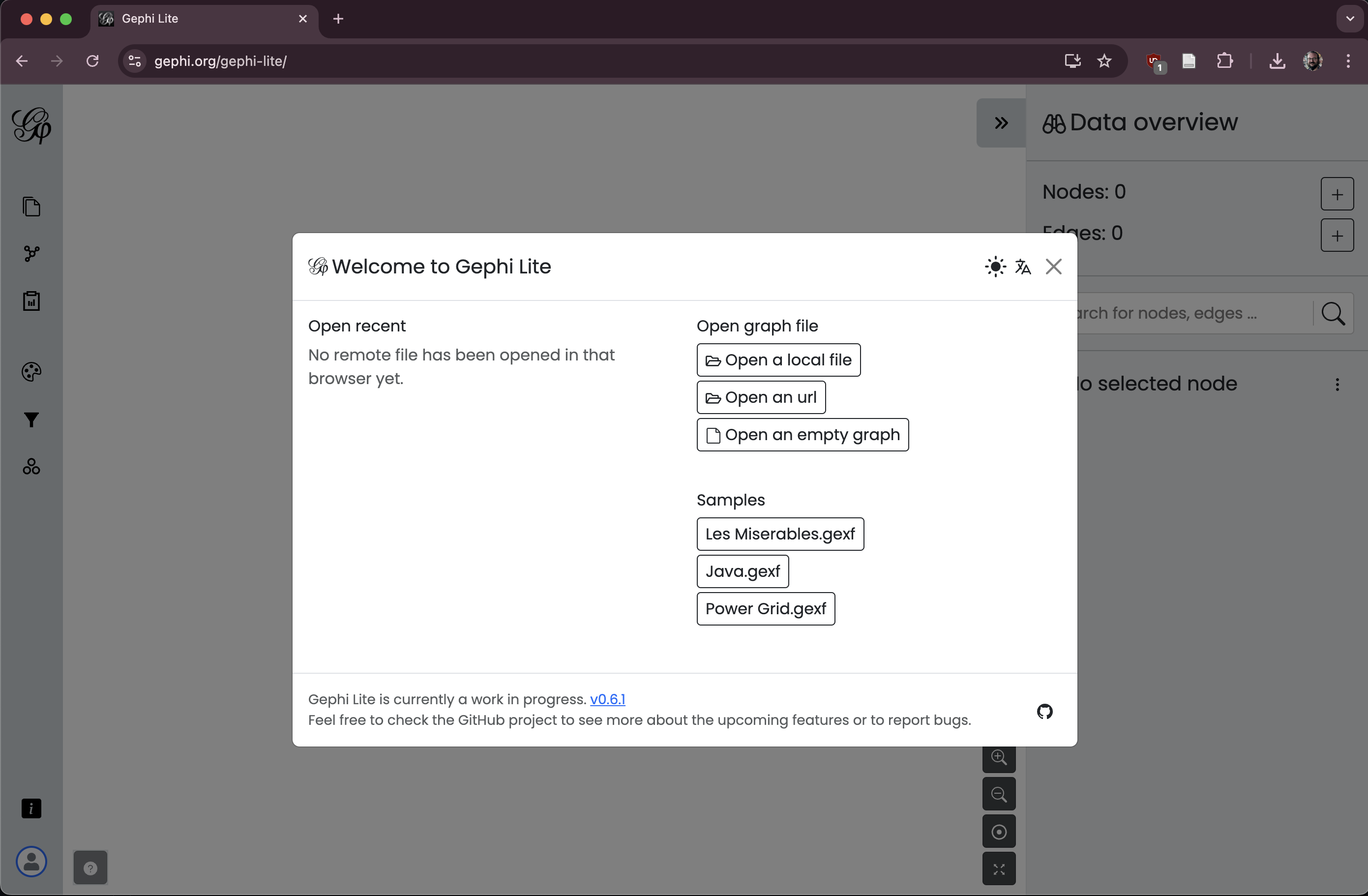Screen dimensions: 1368x896
Task: Open the Layout icon in sidebar
Action: [x=31, y=466]
